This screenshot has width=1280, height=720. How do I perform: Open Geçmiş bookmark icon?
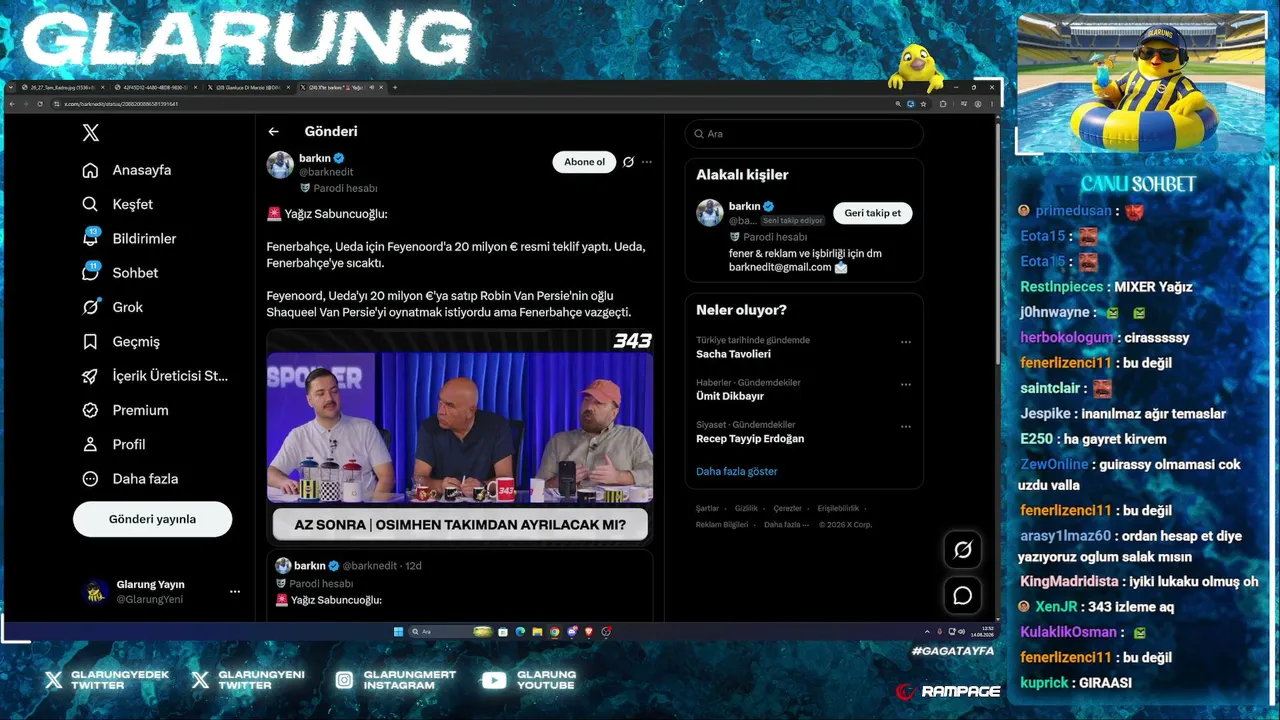point(91,341)
